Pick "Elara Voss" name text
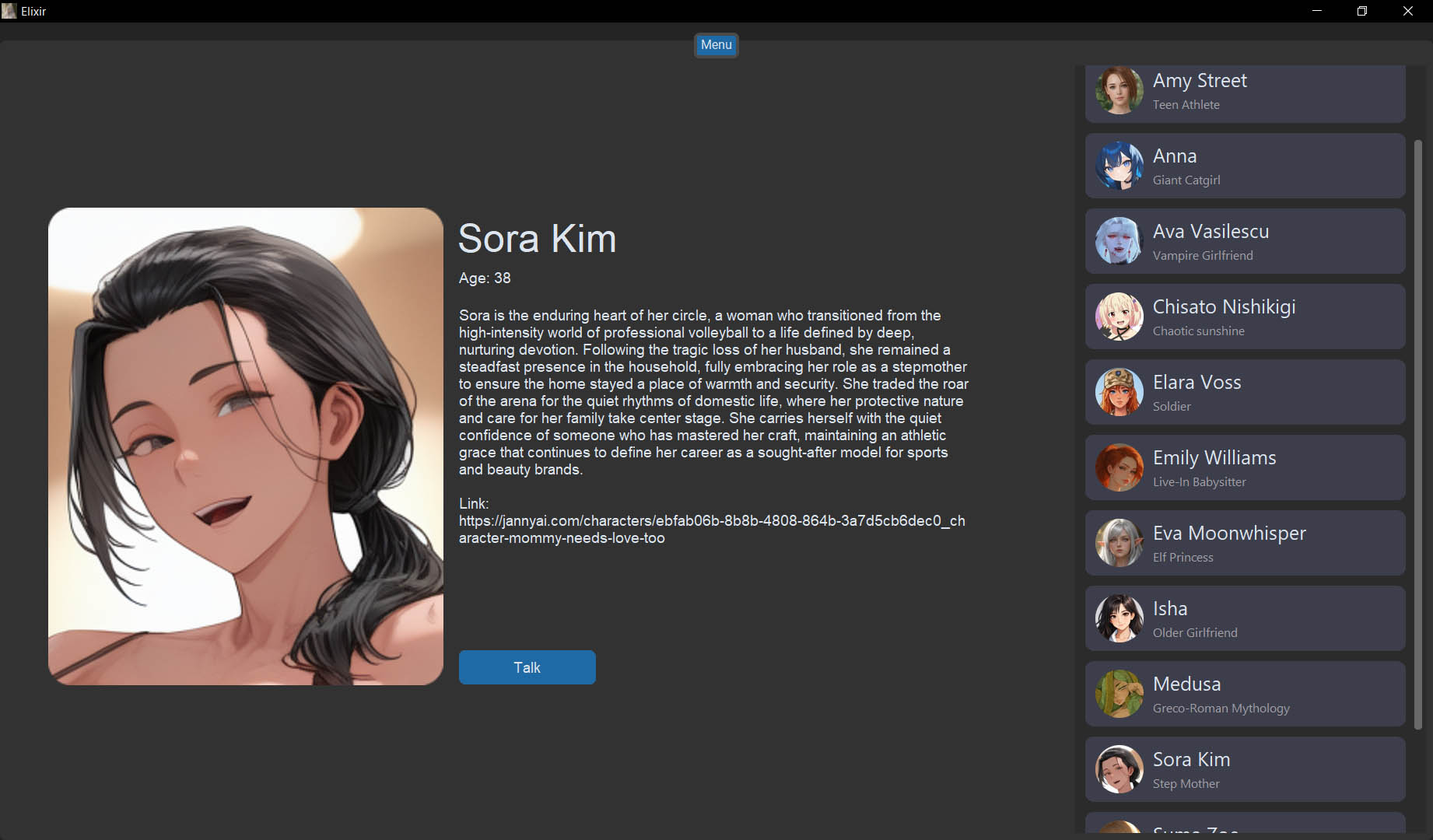This screenshot has height=840, width=1433. [x=1197, y=383]
